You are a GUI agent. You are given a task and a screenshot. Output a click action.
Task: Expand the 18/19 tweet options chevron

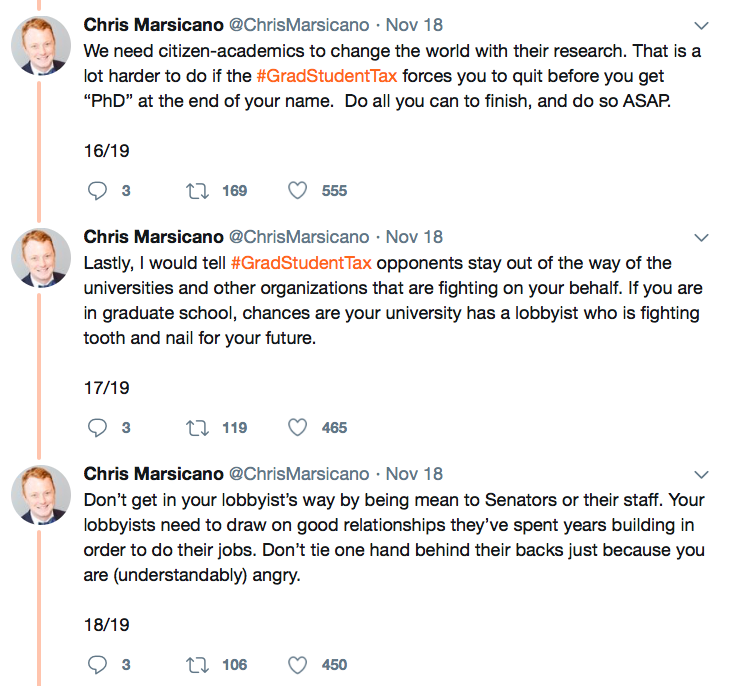(x=701, y=475)
